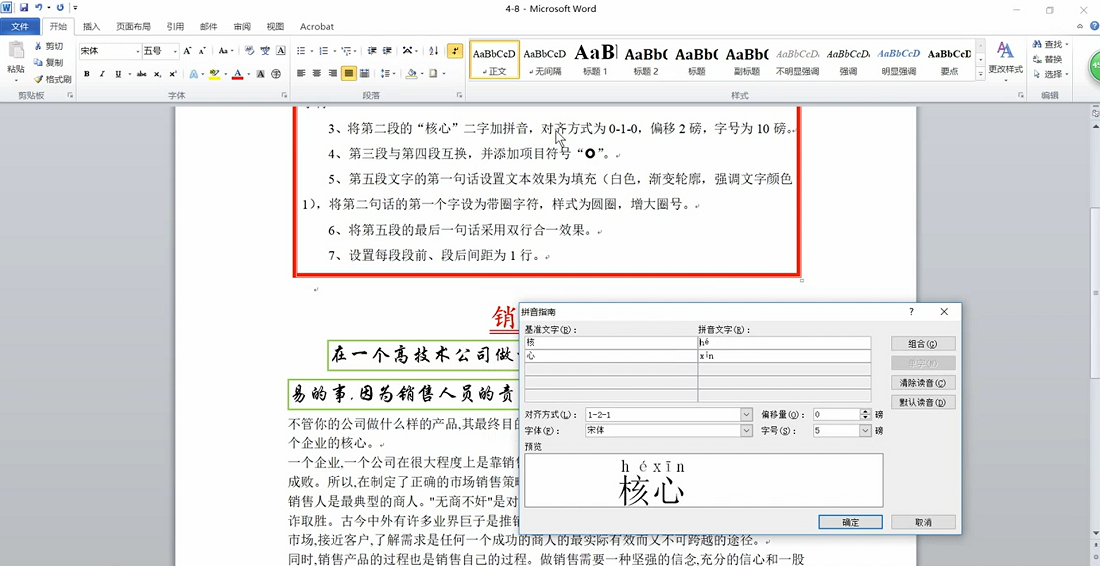Expand the Bullets list dropdown arrow
This screenshot has width=1100, height=566.
pos(311,51)
